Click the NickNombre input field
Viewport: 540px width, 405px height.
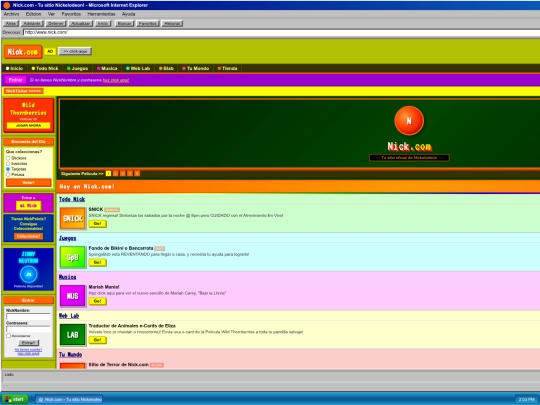[x=28, y=316]
